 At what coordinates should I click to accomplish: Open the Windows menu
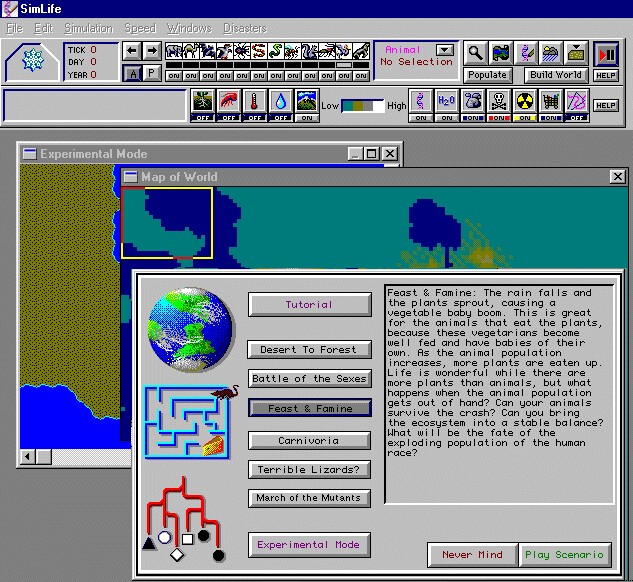coord(190,28)
